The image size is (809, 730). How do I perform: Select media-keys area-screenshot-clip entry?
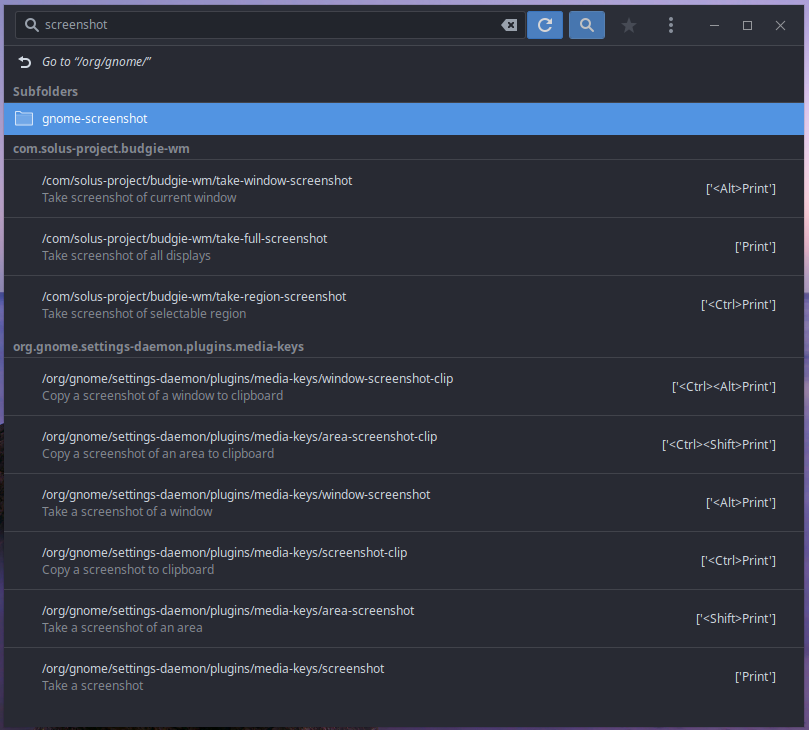coord(400,445)
